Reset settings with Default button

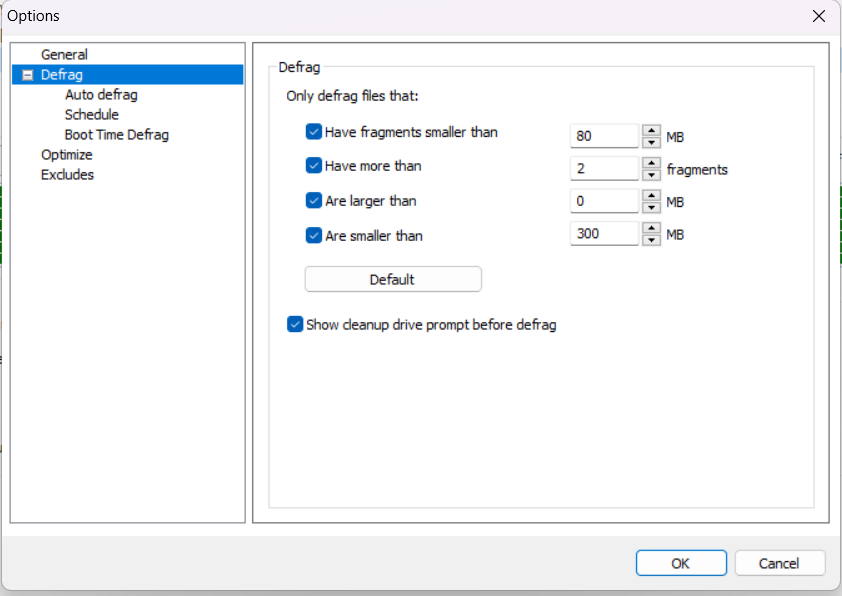click(392, 279)
